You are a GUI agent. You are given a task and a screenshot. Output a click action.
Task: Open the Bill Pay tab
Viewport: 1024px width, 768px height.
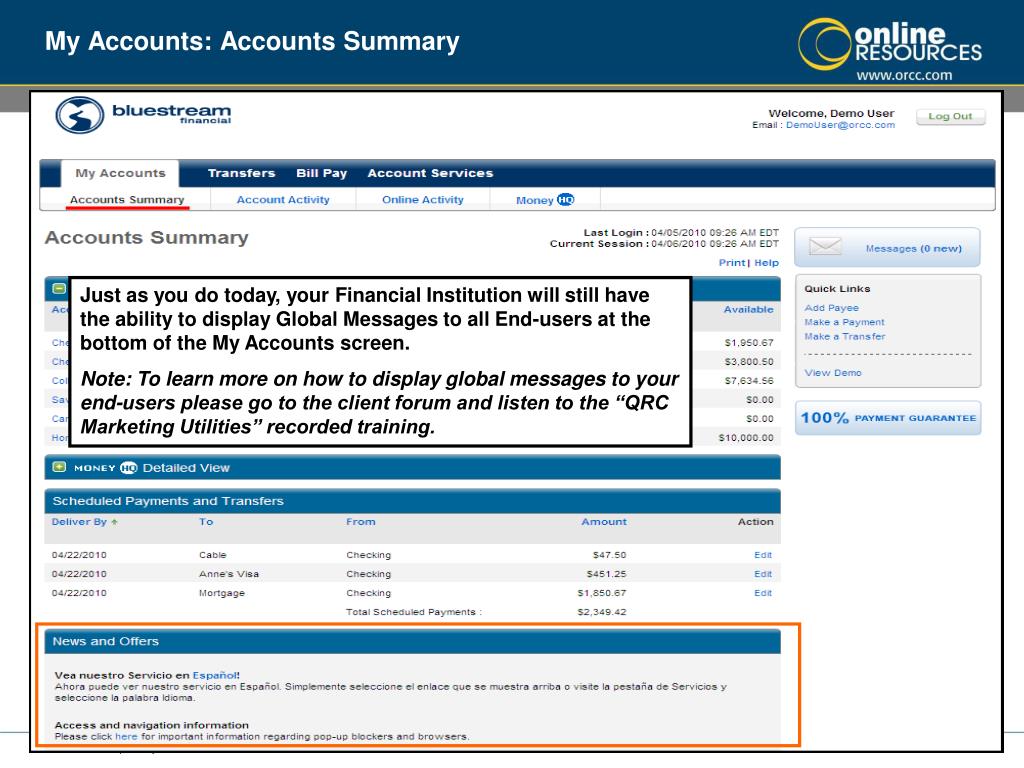click(x=321, y=173)
